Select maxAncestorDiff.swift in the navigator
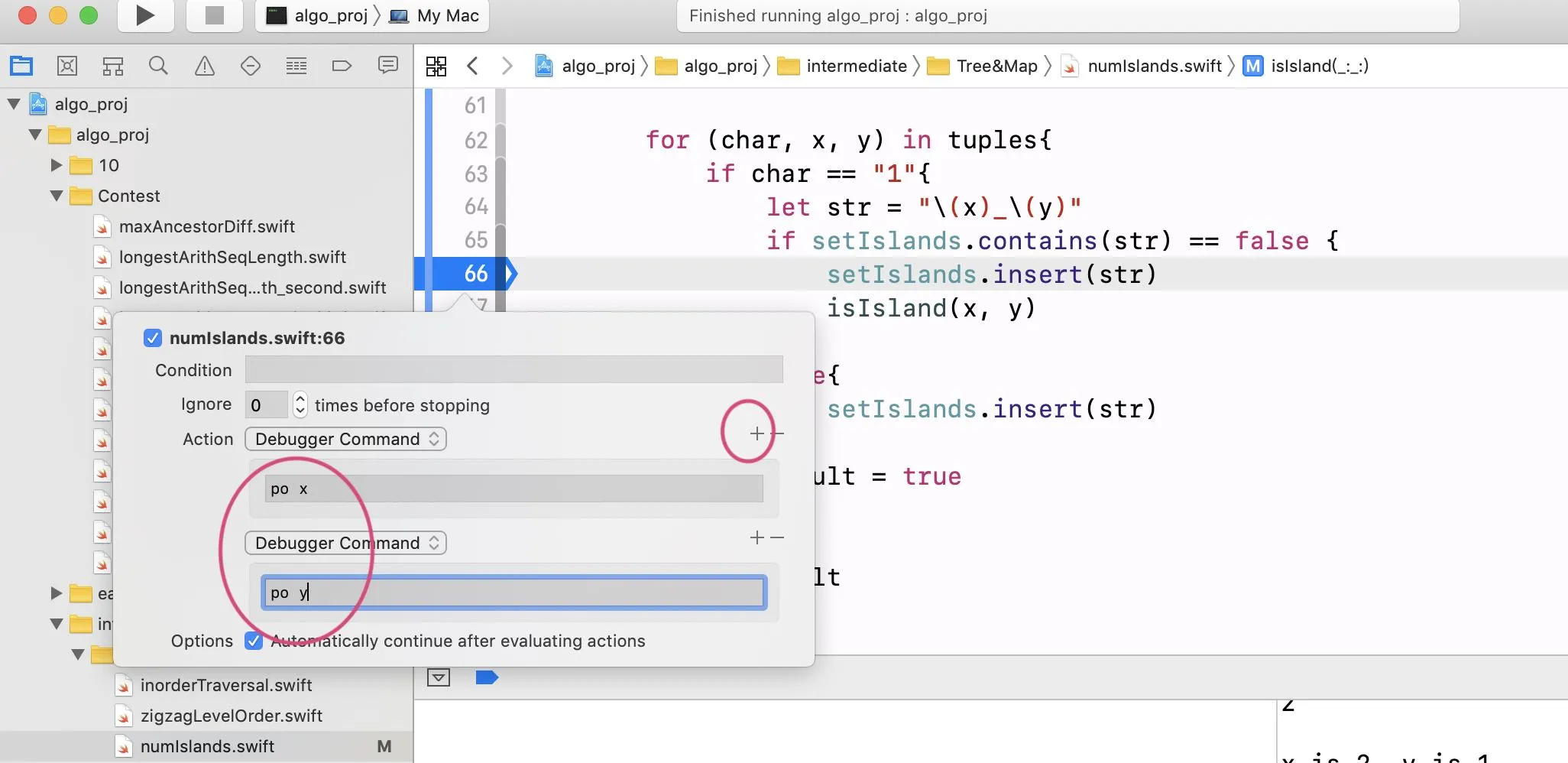1568x763 pixels. [x=207, y=226]
